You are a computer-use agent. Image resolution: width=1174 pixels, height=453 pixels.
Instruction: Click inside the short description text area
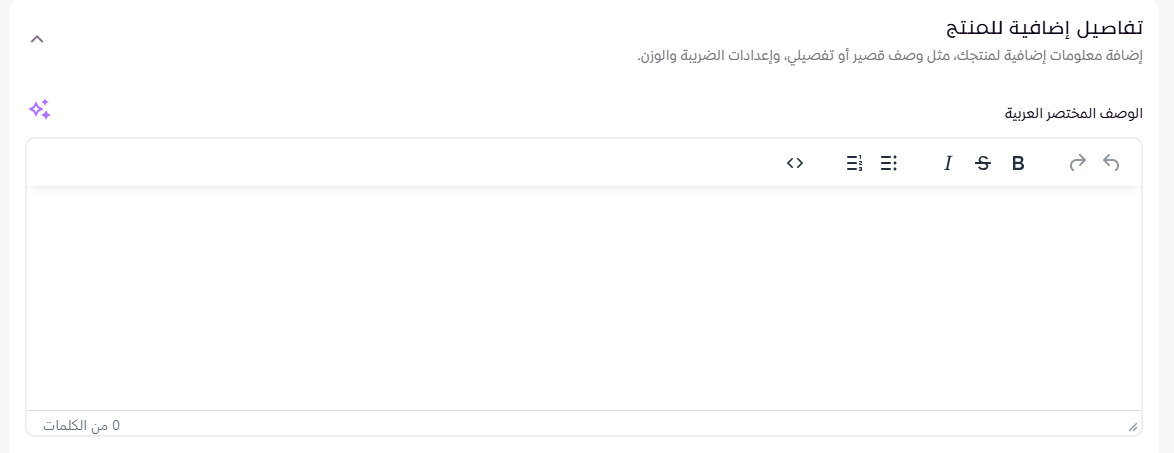(x=584, y=298)
